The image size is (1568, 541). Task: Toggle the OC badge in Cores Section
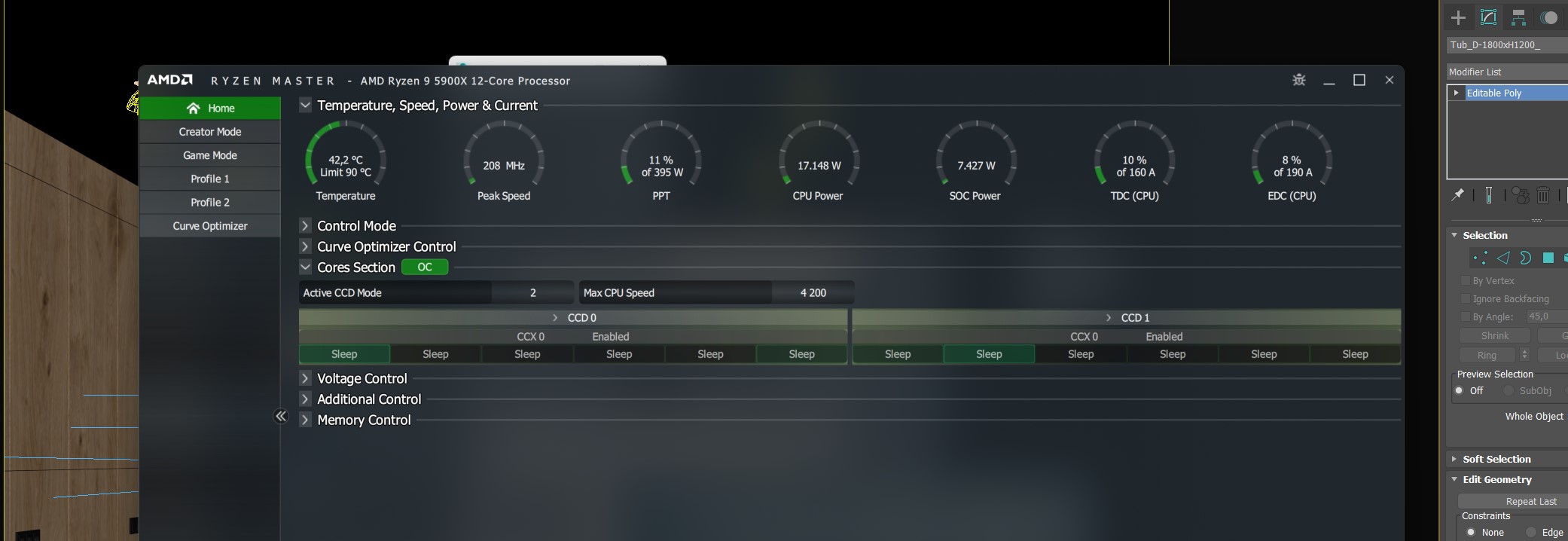coord(425,267)
